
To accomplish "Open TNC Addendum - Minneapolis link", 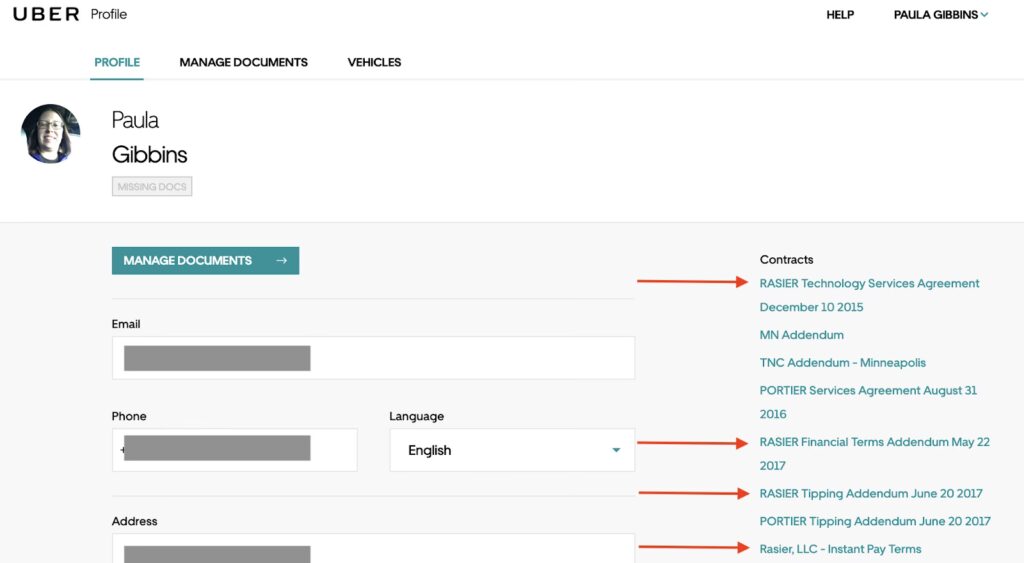I will (x=842, y=363).
